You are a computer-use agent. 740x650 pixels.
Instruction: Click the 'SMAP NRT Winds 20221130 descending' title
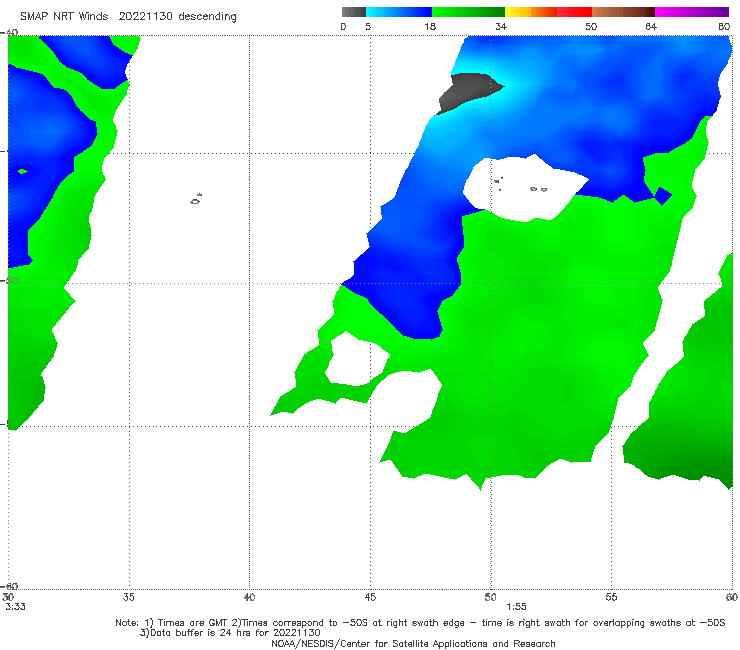click(128, 16)
